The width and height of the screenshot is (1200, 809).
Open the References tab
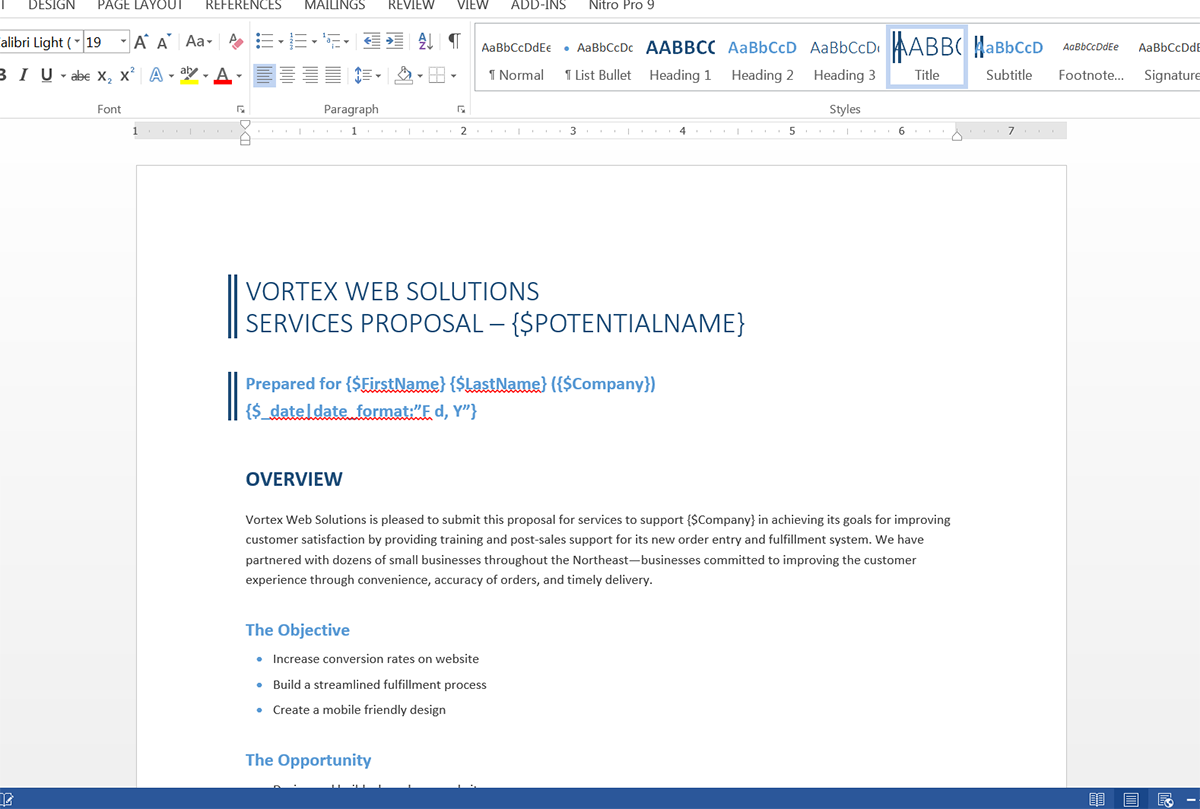coord(243,5)
